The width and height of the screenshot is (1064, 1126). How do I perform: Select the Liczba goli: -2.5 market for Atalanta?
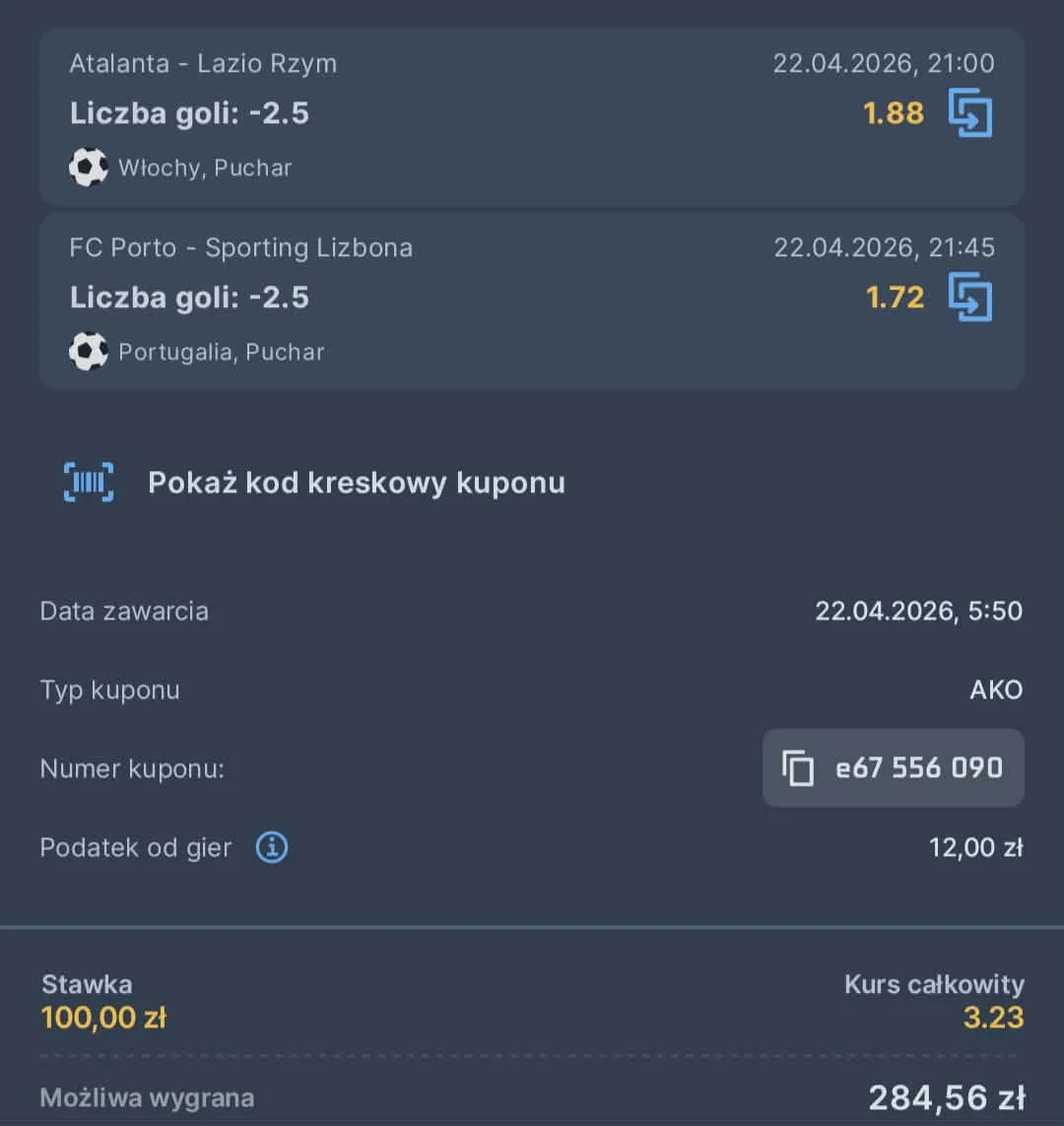(x=190, y=112)
